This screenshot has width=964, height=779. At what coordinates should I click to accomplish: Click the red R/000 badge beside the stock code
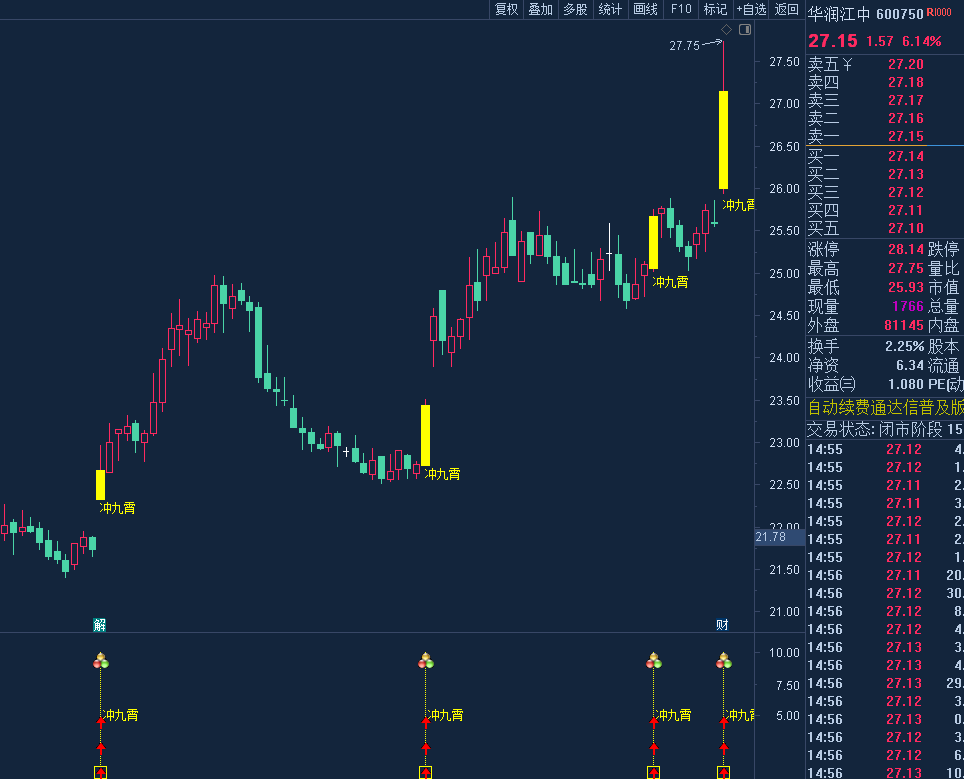(x=938, y=13)
